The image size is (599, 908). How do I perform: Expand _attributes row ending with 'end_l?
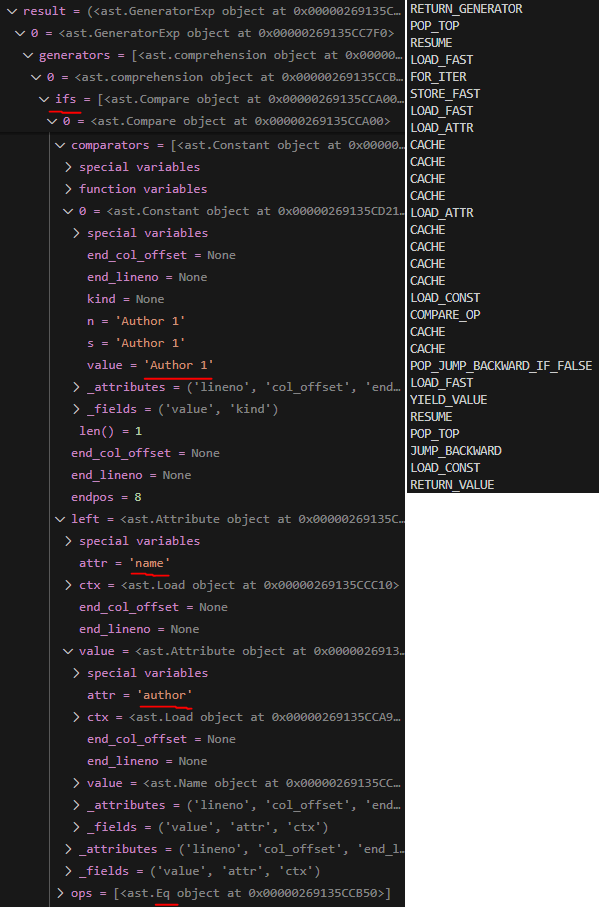[x=68, y=849]
